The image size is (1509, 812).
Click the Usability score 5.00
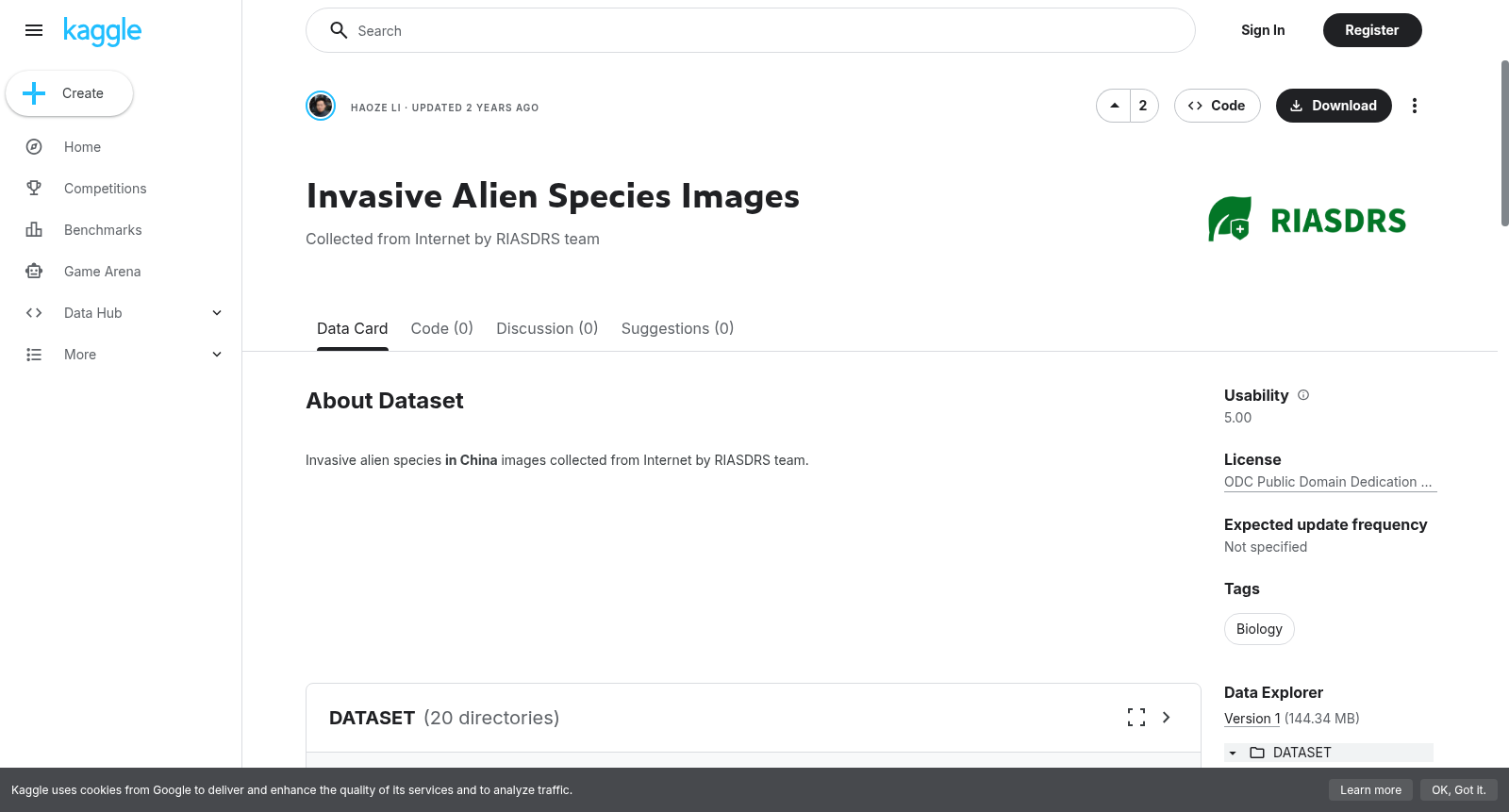click(1237, 418)
